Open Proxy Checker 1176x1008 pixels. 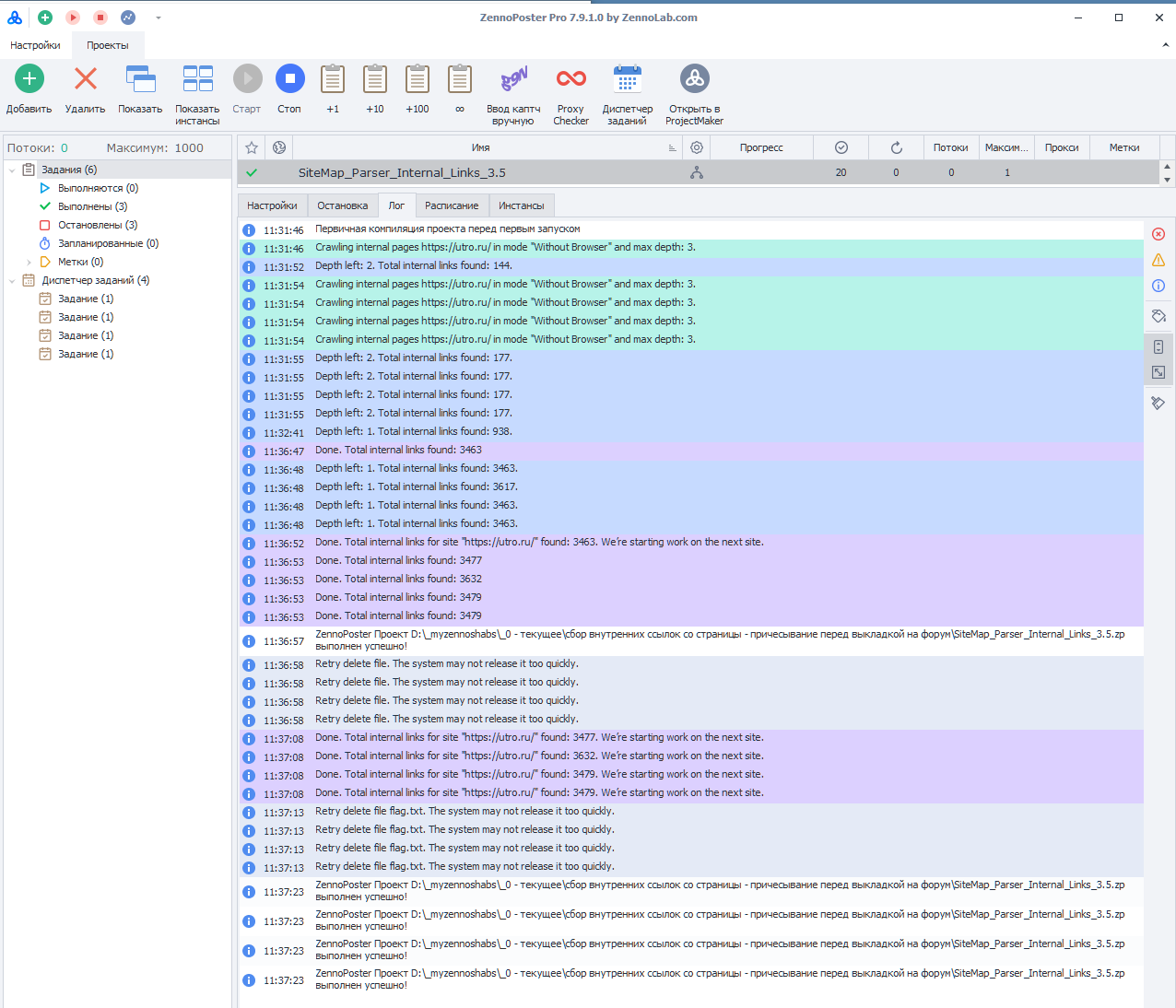coord(571,79)
